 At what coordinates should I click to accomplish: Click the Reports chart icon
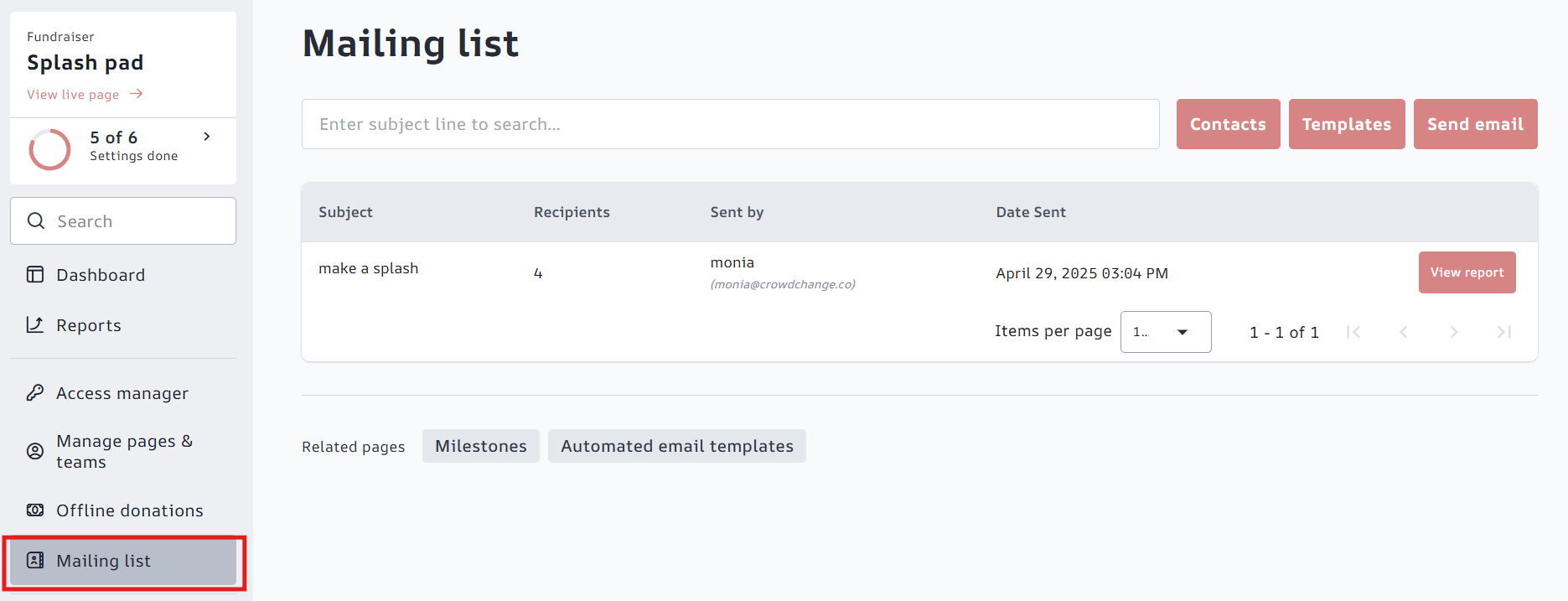tap(35, 325)
